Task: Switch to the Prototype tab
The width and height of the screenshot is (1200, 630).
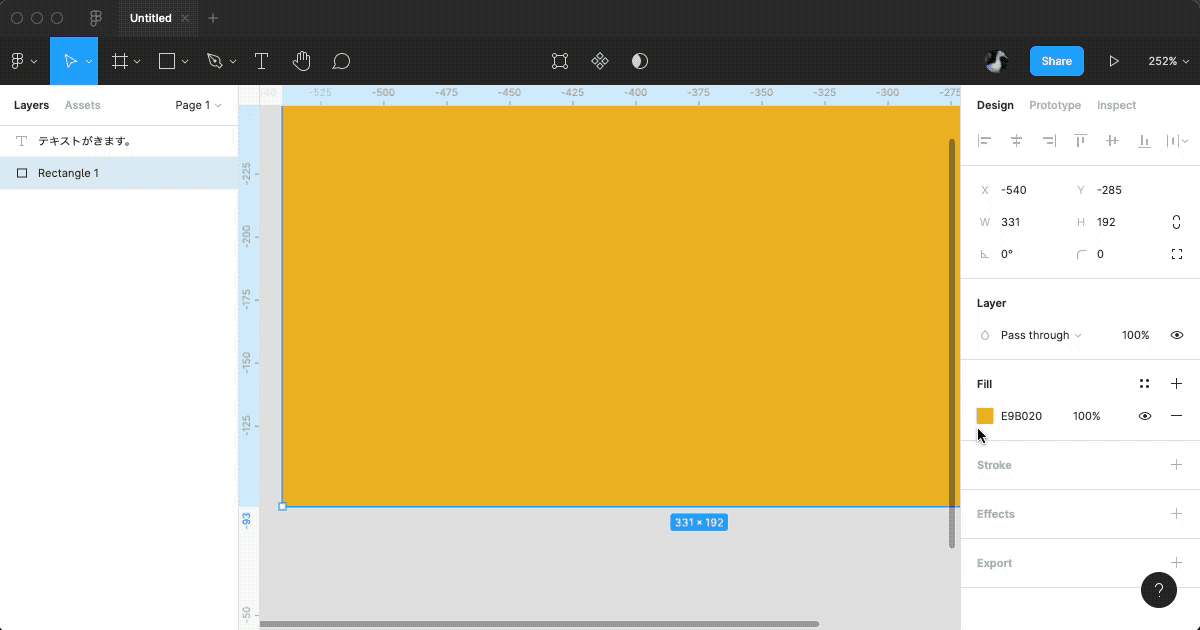Action: 1054,105
